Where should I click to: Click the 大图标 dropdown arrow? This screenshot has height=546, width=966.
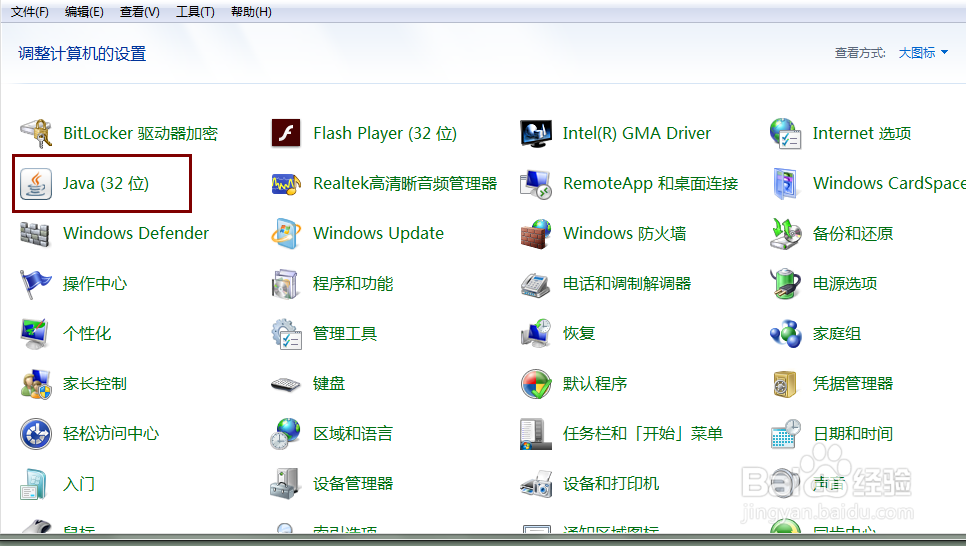944,53
